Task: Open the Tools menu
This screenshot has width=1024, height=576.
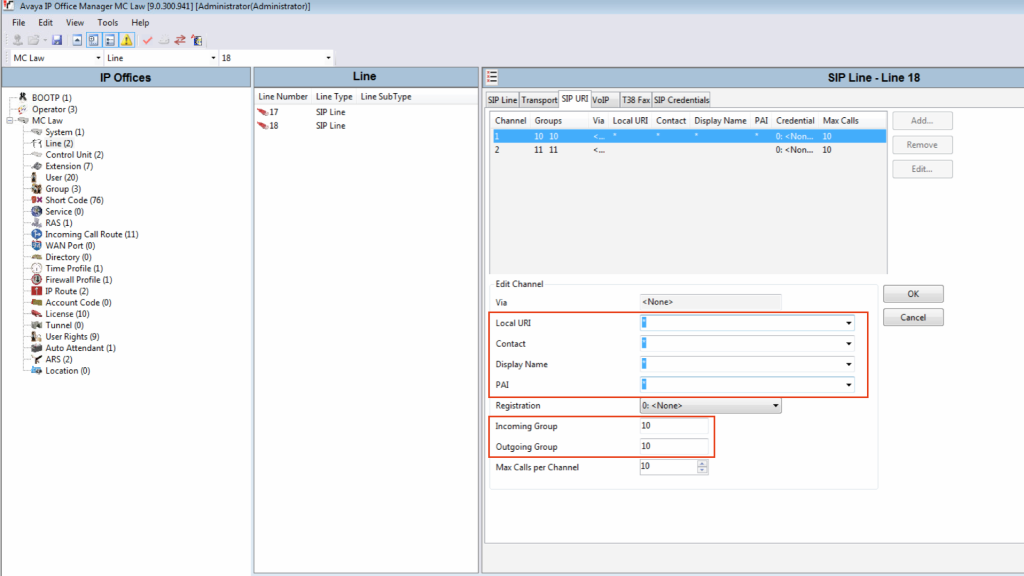Action: tap(108, 23)
